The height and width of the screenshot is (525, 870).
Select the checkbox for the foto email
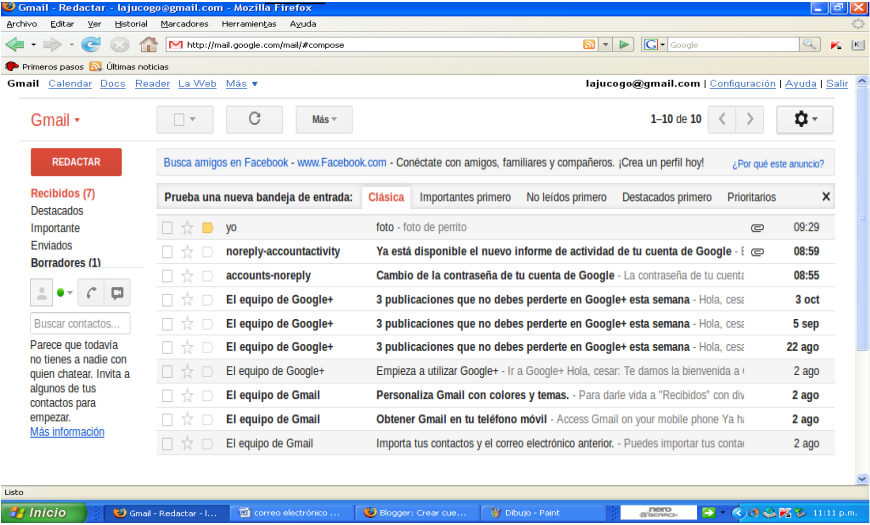coord(168,228)
